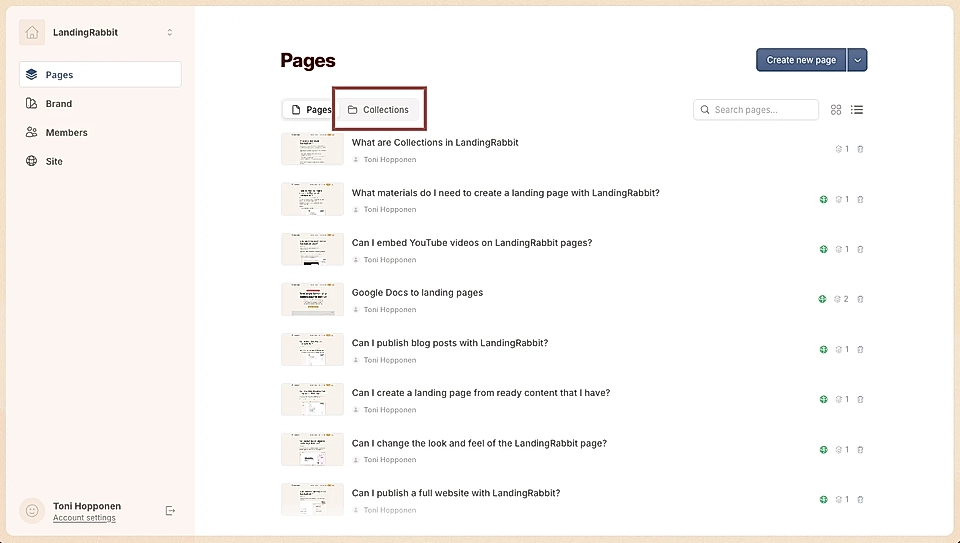The image size is (960, 543).
Task: Delete the 'What materials do I need' page
Action: [860, 199]
